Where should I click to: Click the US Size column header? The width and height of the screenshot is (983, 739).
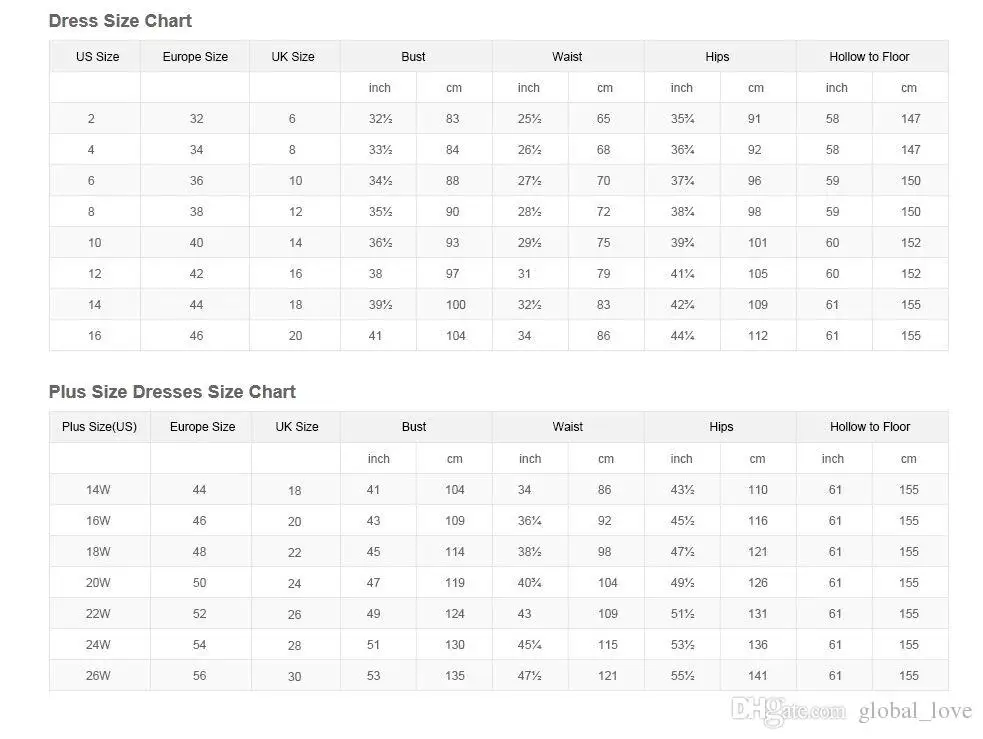point(97,56)
